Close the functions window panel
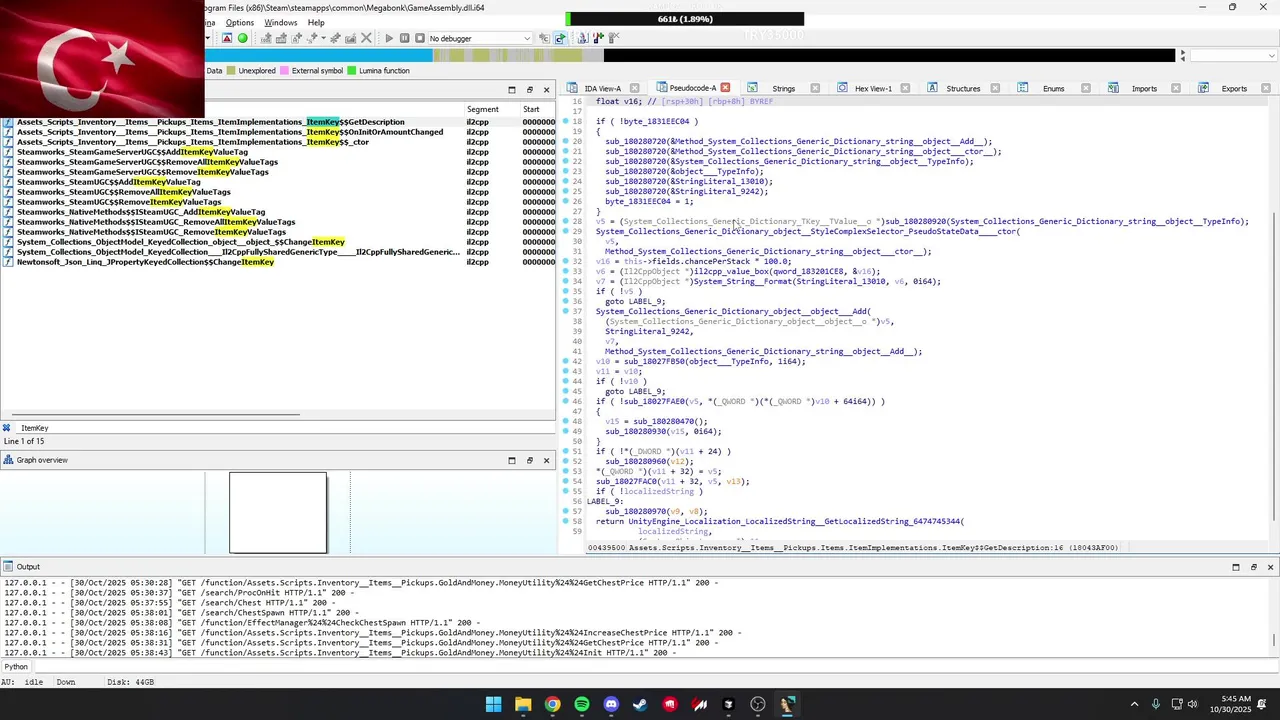Screen dimensions: 1280x720 point(546,89)
